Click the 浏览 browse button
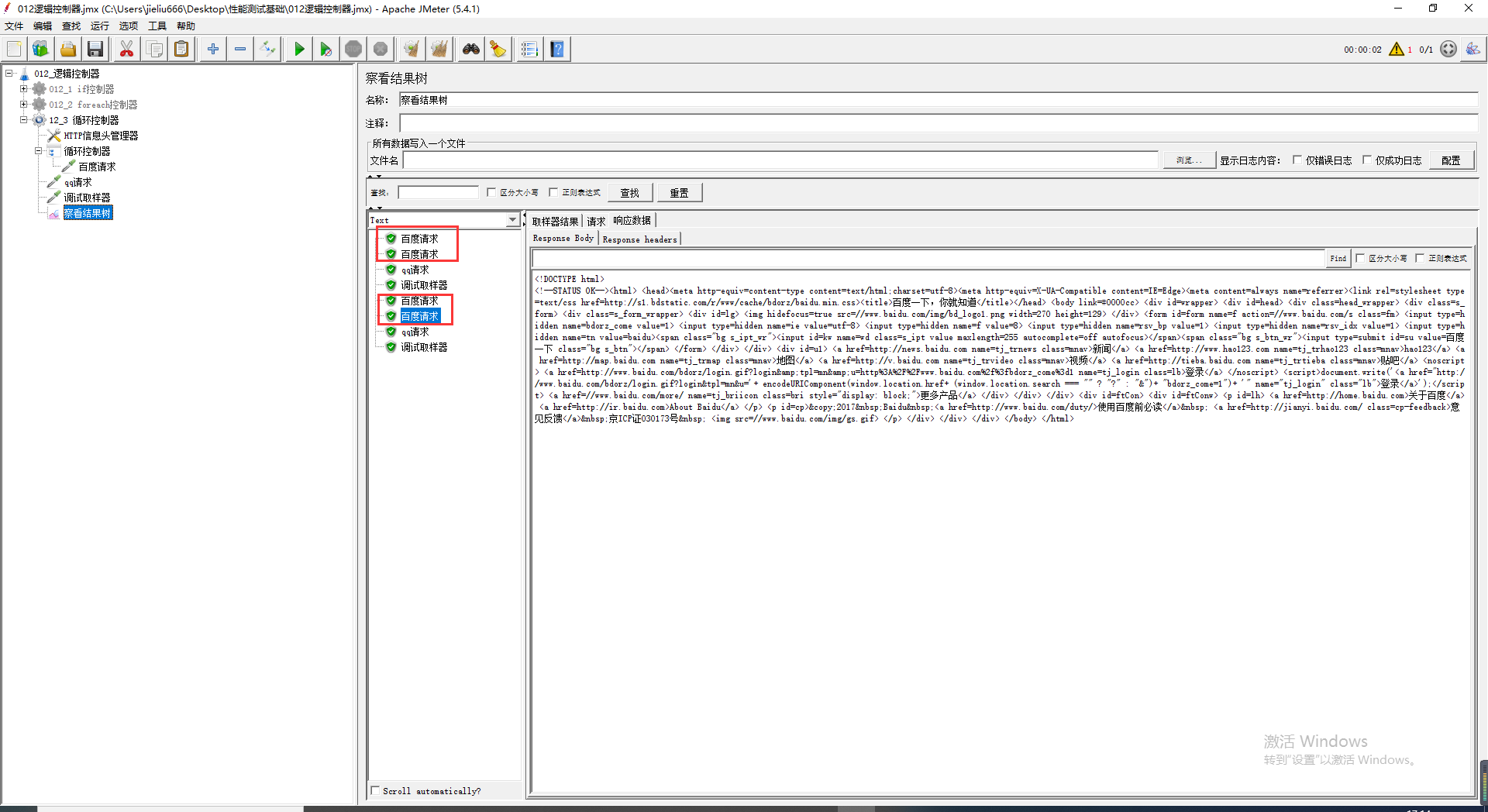 click(1189, 160)
